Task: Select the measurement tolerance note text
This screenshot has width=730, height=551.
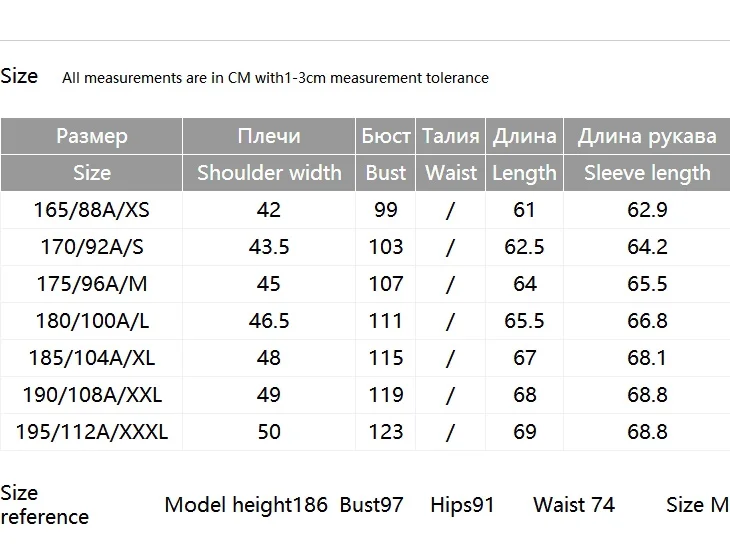Action: pyautogui.click(x=275, y=78)
